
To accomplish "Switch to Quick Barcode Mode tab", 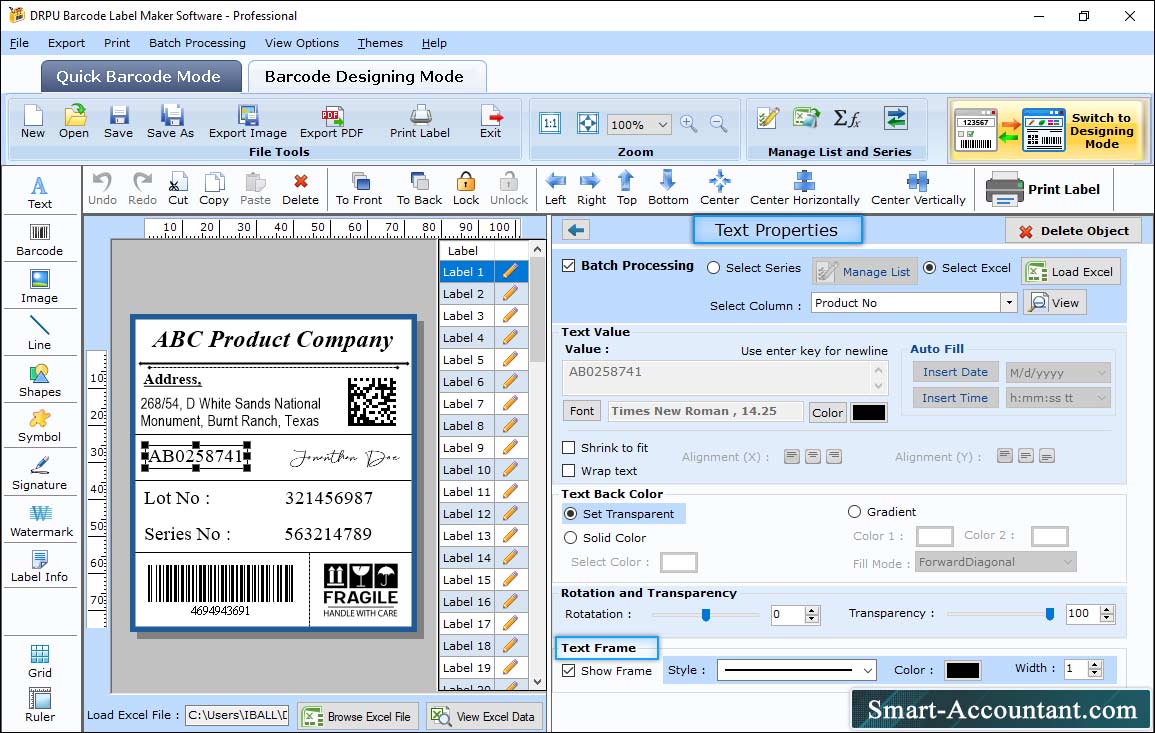I will 140,77.
